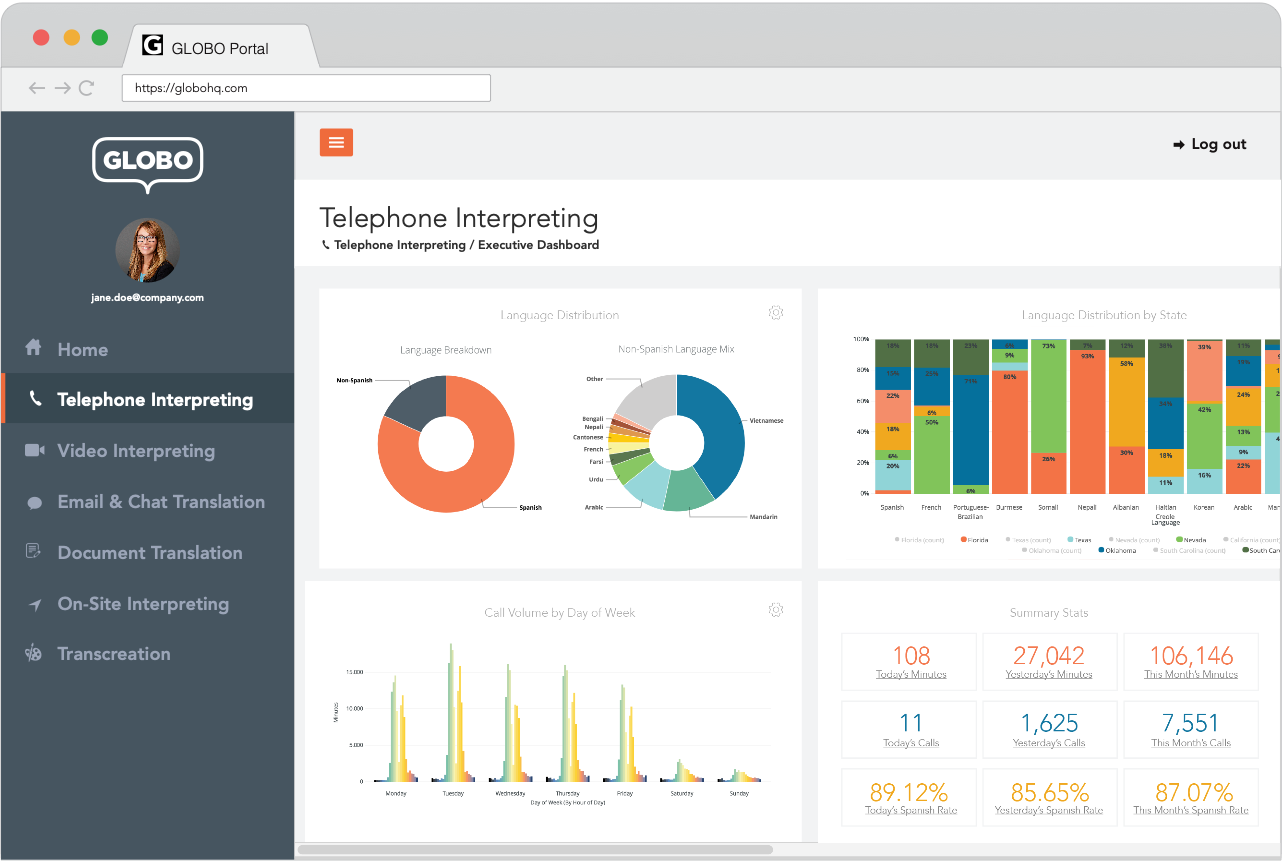
Task: Click the video camera icon
Action: pyautogui.click(x=35, y=451)
